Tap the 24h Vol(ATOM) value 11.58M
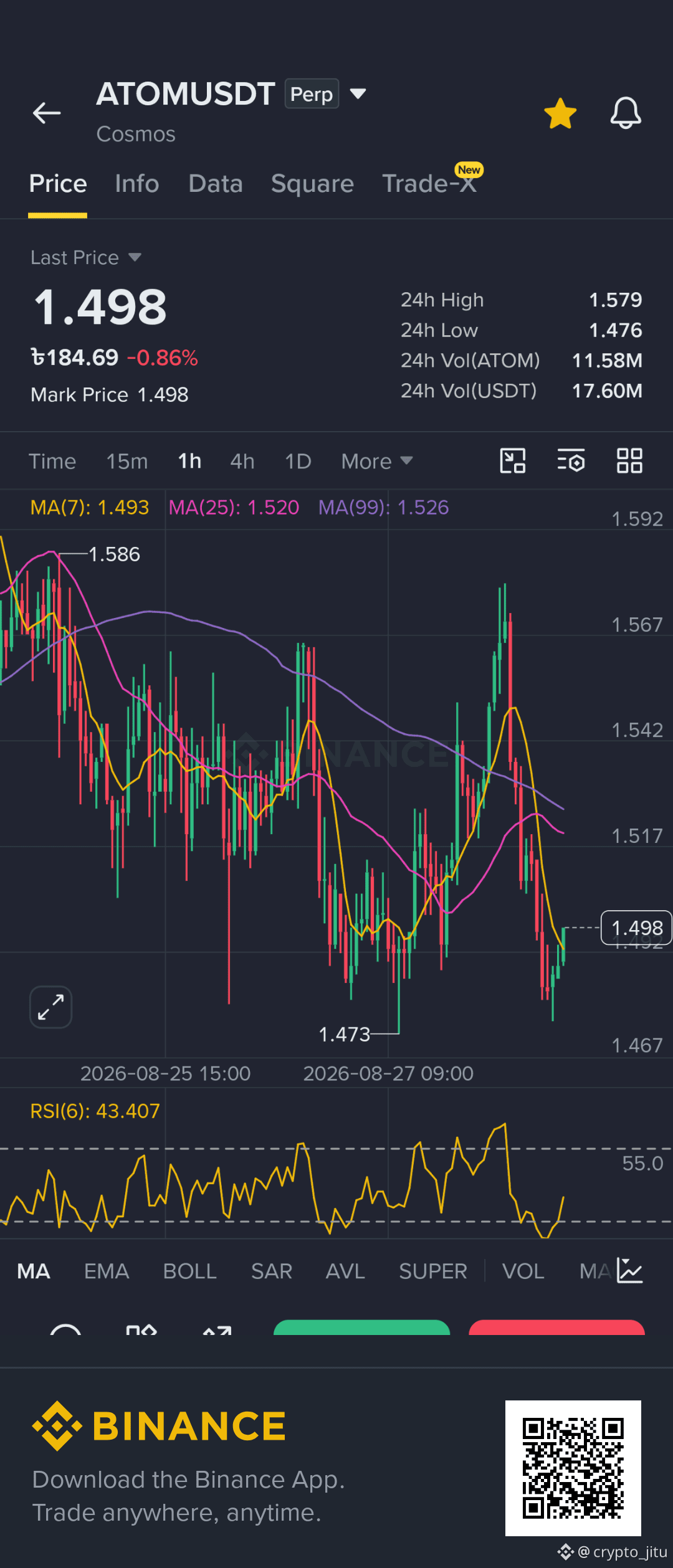The width and height of the screenshot is (673, 1568). 607,360
